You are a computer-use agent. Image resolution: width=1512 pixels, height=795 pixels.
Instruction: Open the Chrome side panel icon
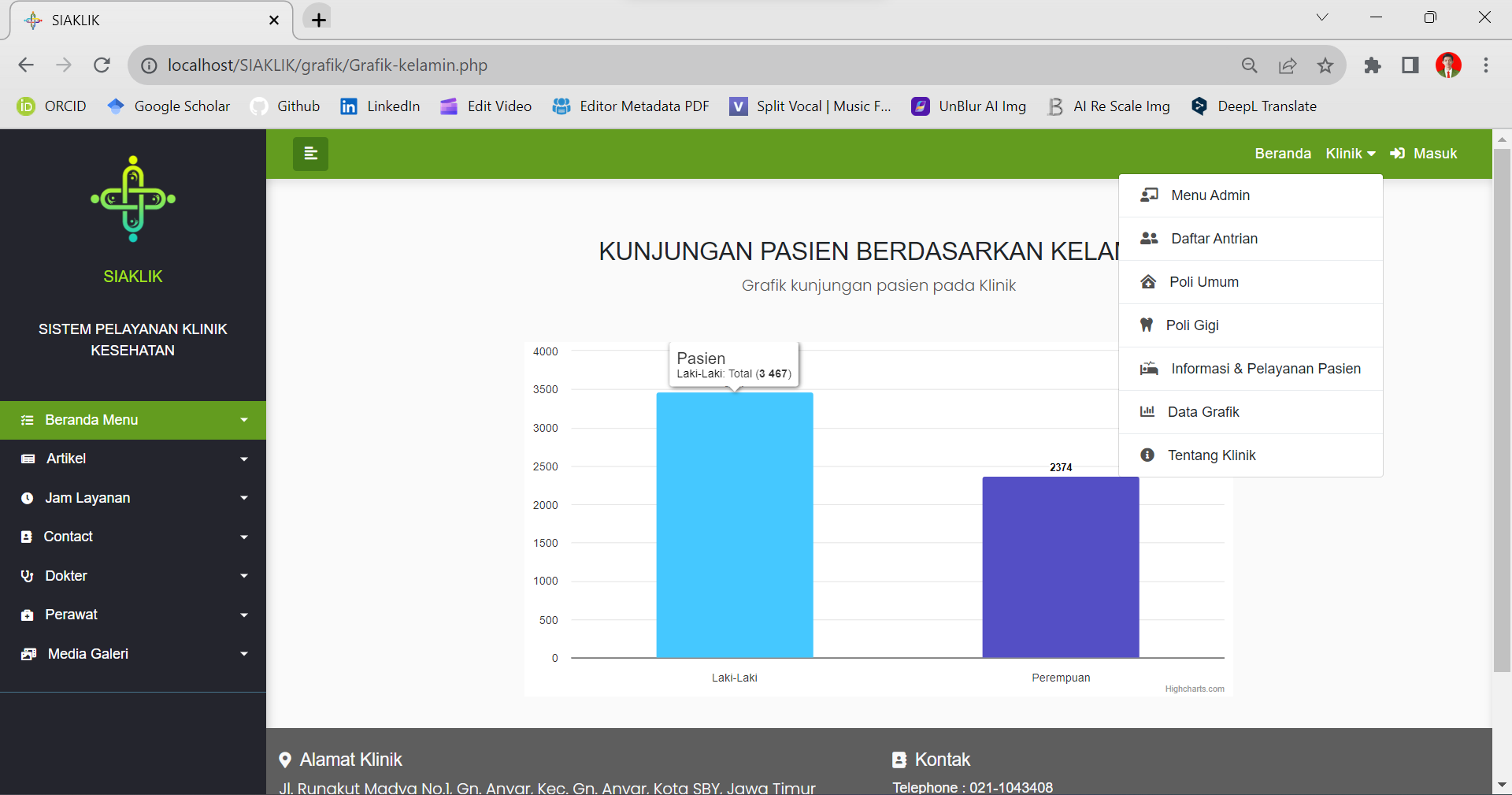(x=1410, y=65)
